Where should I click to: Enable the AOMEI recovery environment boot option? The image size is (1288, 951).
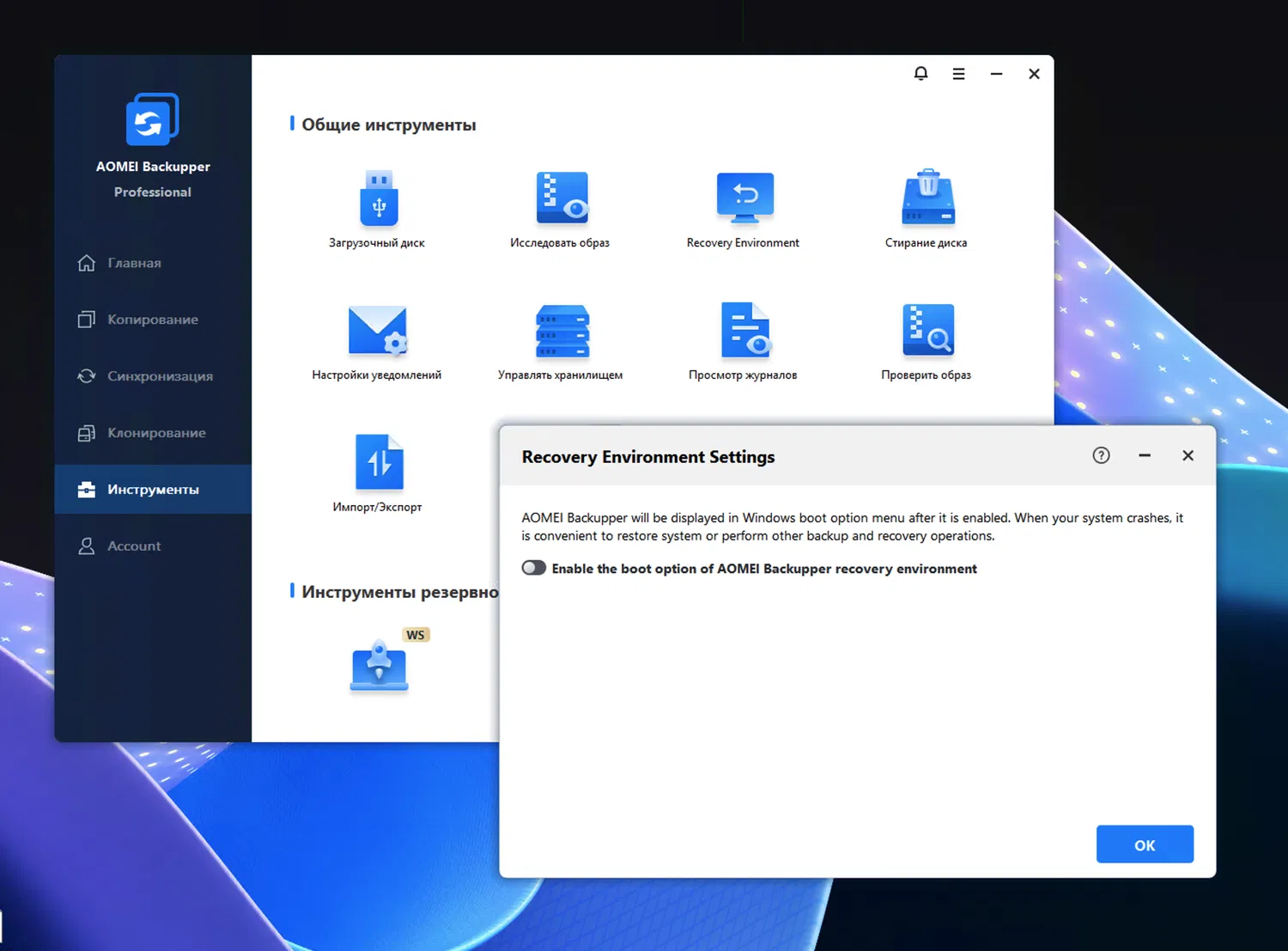tap(533, 568)
